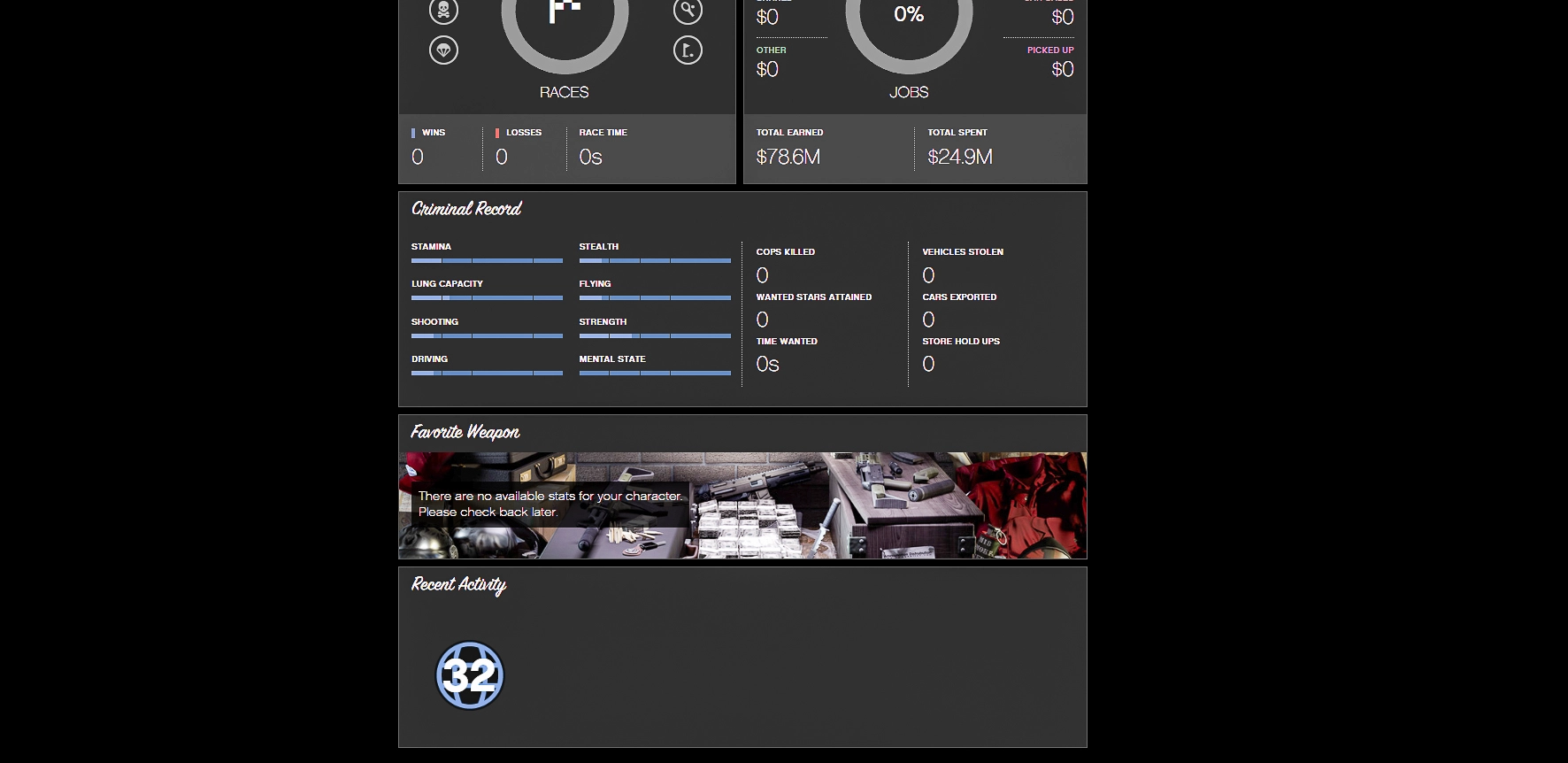1568x763 pixels.
Task: Click the Recent Activity heading
Action: click(x=458, y=584)
